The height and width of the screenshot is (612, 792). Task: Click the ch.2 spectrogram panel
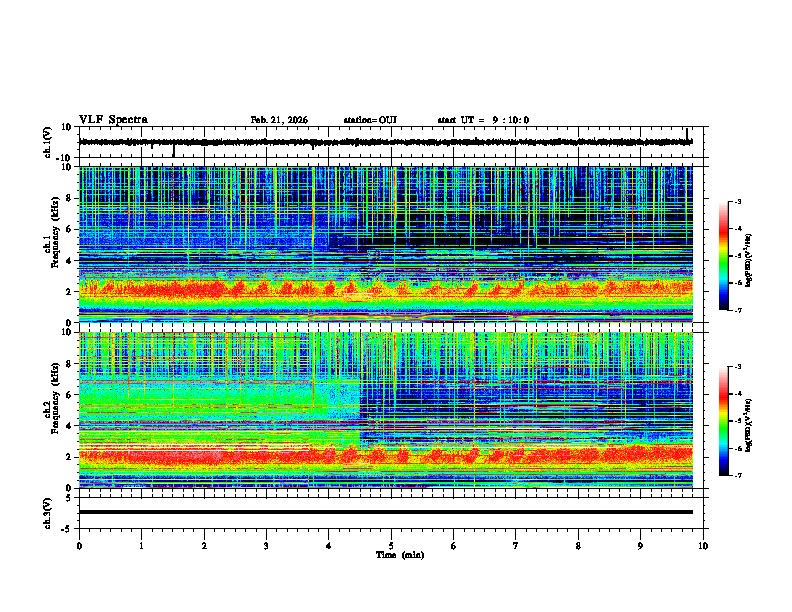(386, 410)
